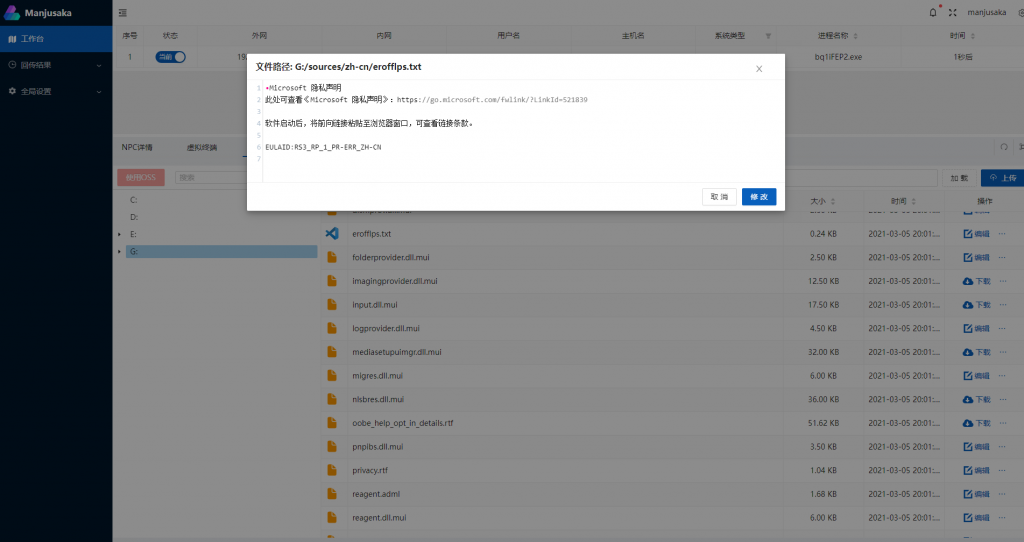
Task: Sort by 进程名称 column
Action: [856, 36]
